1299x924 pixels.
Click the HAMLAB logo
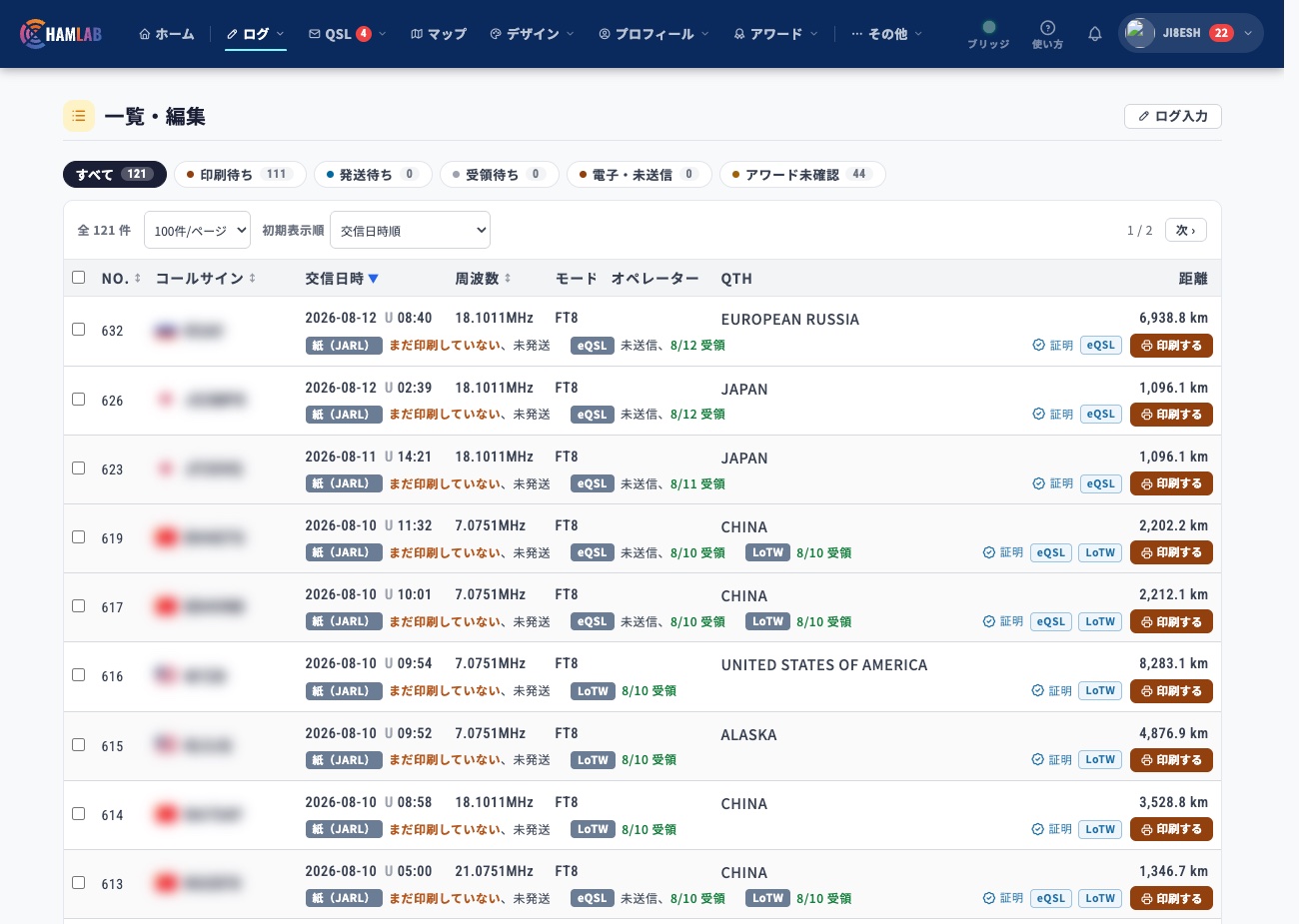point(61,34)
